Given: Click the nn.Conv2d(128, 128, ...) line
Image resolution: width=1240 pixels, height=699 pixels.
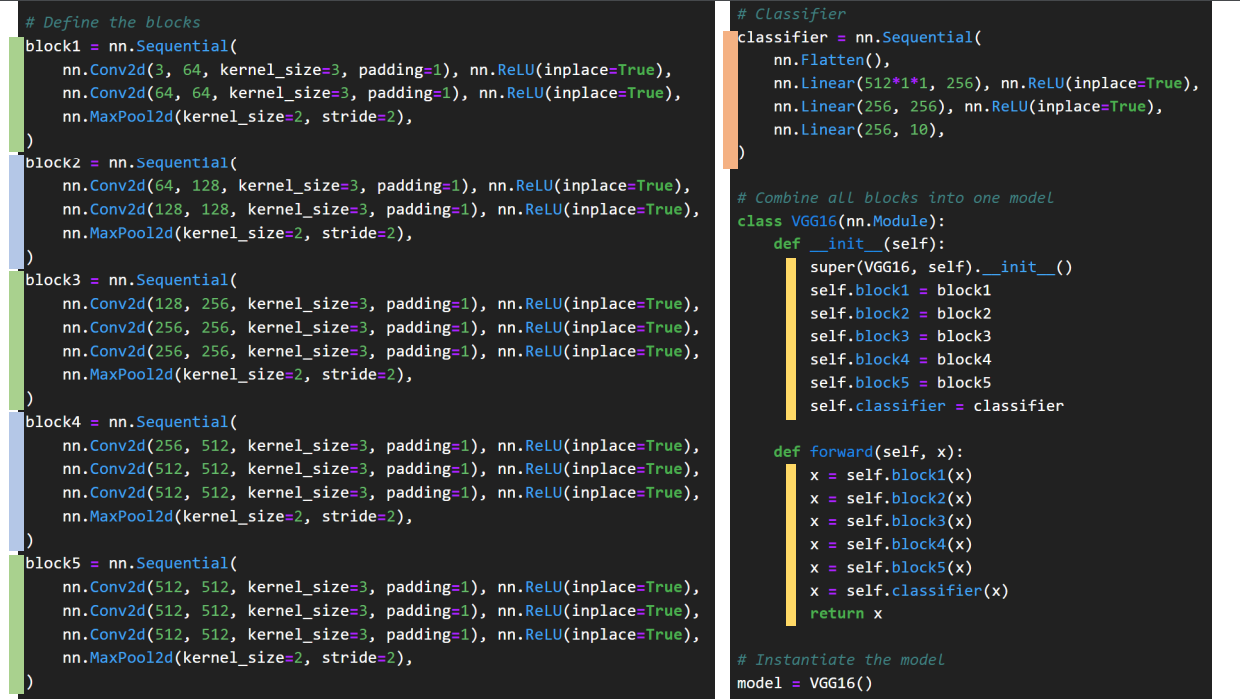Looking at the screenshot, I should point(381,209).
